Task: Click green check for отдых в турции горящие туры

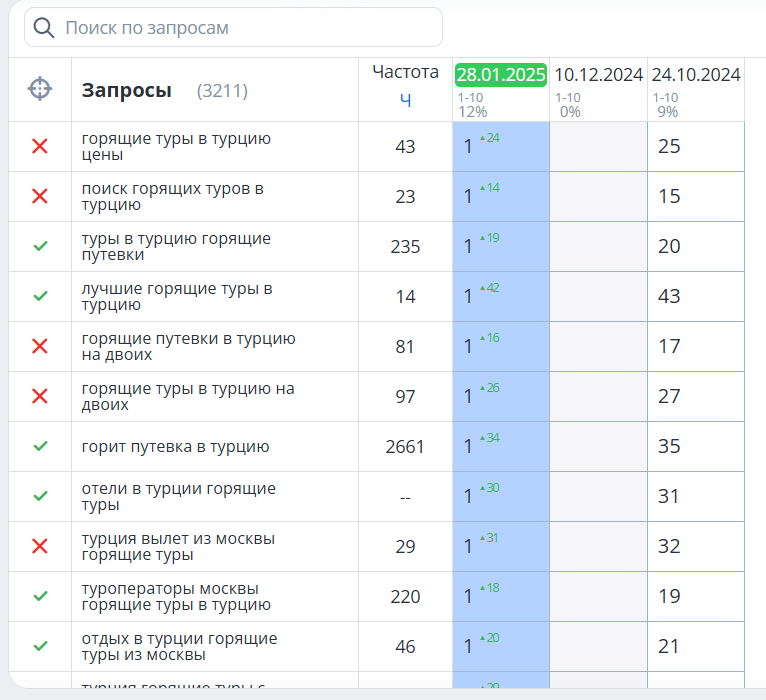Action: (x=40, y=646)
